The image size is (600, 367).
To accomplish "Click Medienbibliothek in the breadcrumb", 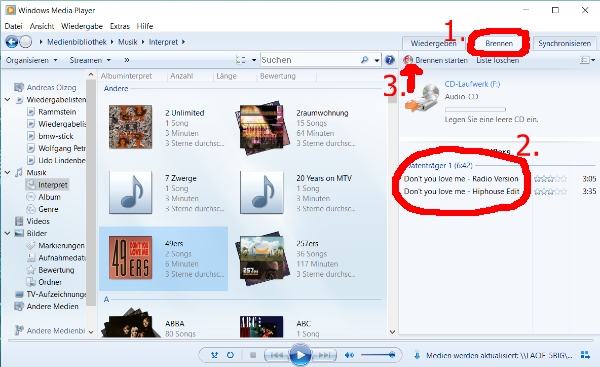I will [x=77, y=42].
